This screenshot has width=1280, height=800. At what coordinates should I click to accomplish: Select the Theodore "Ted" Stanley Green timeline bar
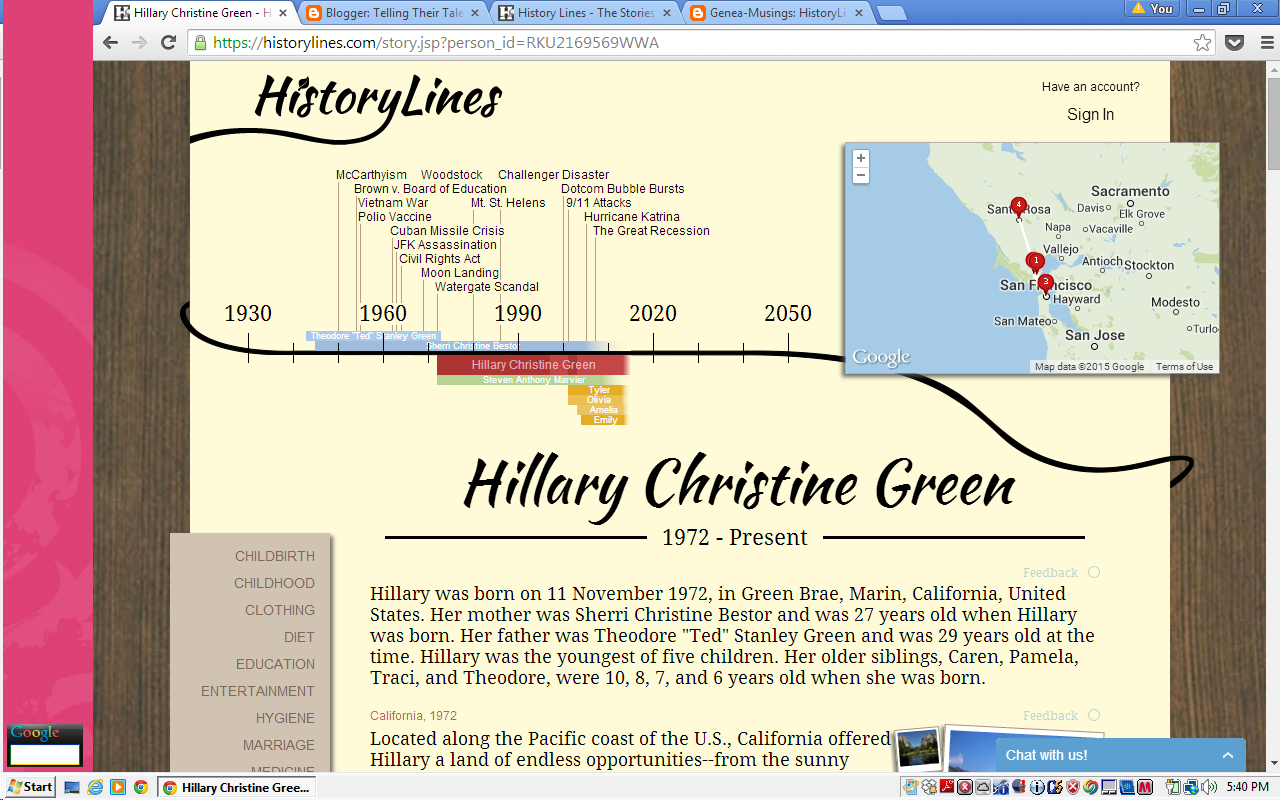(x=373, y=336)
